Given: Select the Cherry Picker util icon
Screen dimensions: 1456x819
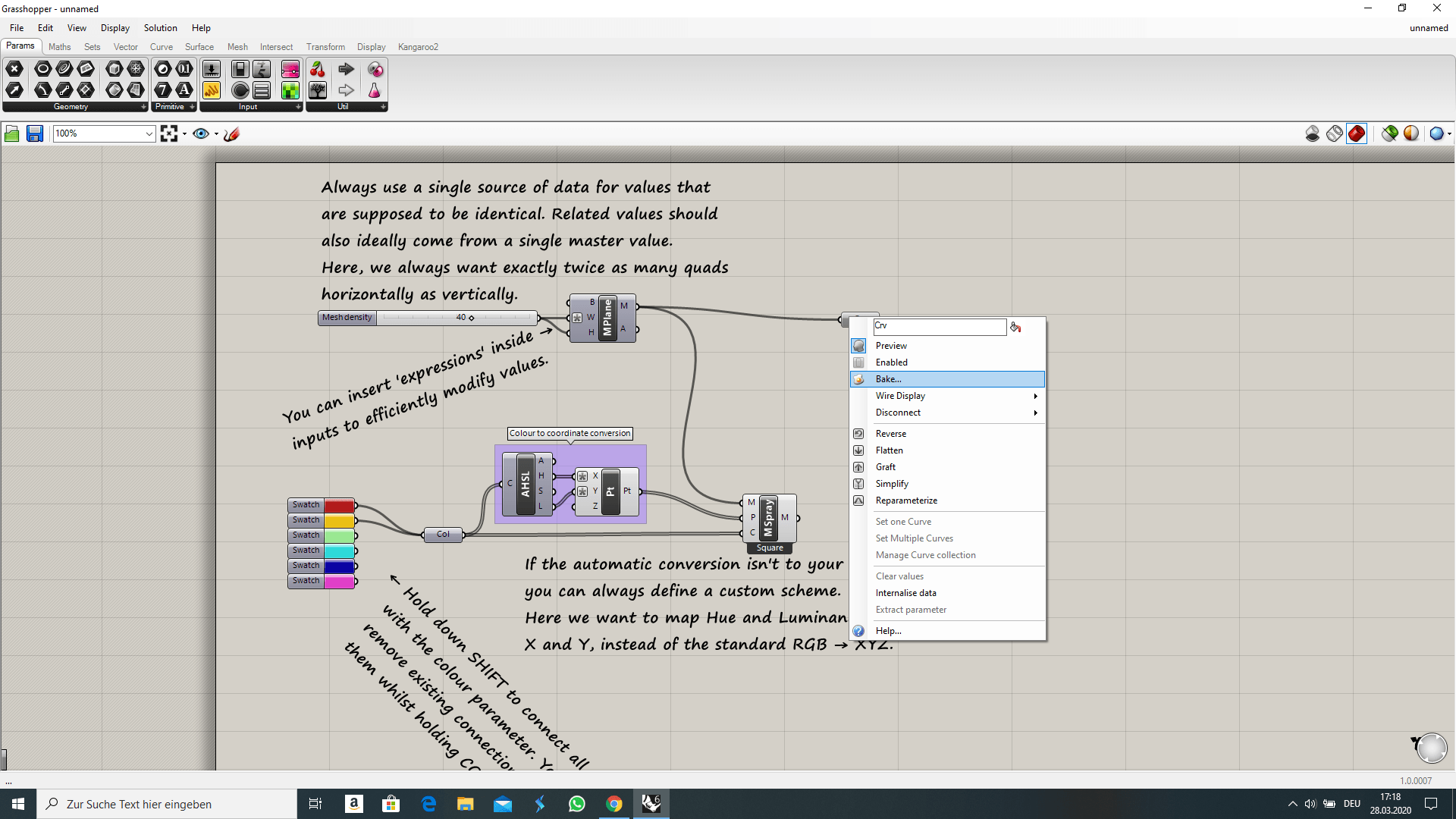Looking at the screenshot, I should click(318, 69).
